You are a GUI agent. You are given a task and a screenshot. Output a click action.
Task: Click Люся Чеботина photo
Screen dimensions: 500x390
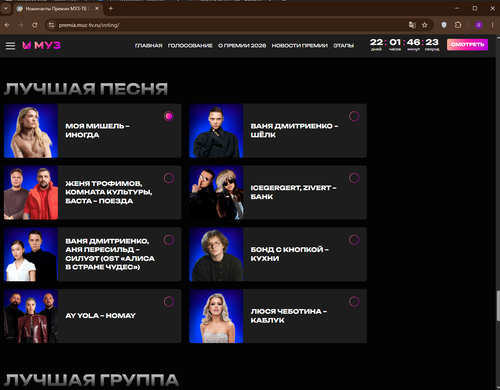216,316
